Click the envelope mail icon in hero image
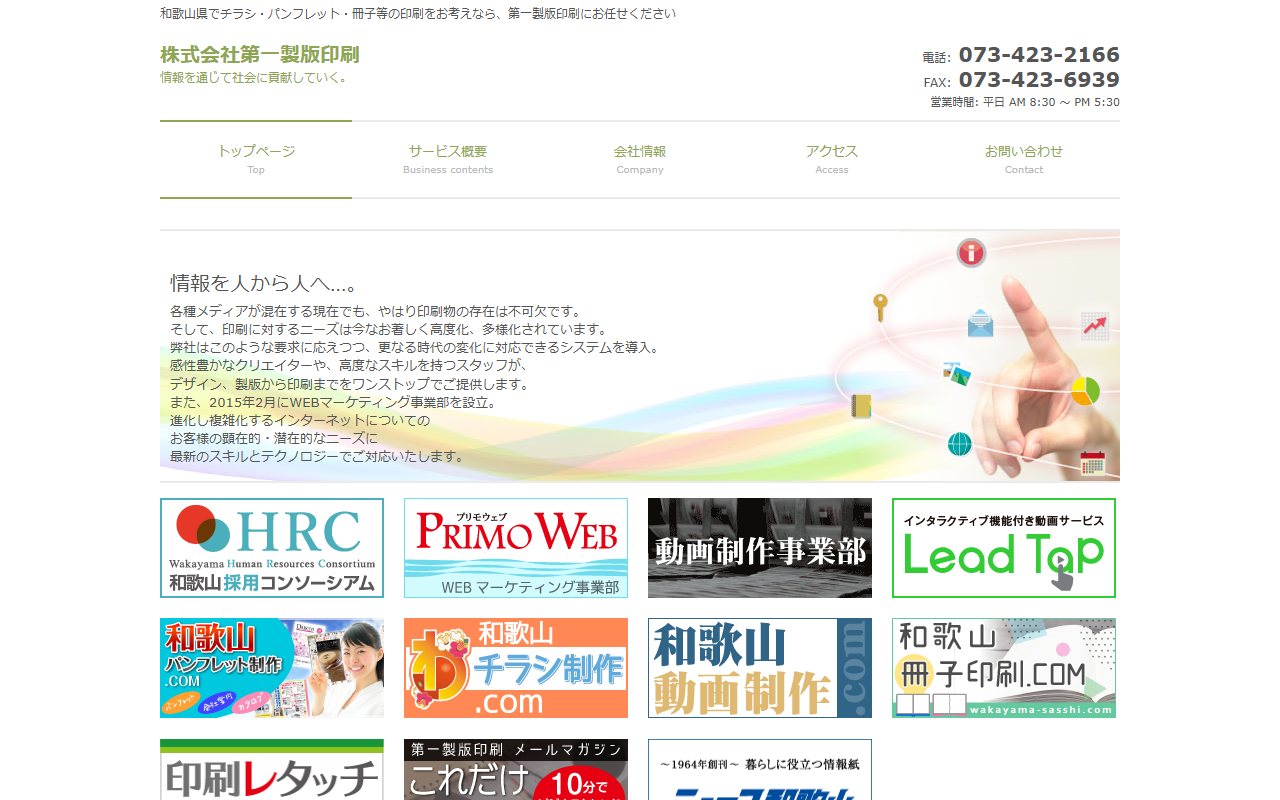Screen dimensions: 1280x800 (x=980, y=324)
